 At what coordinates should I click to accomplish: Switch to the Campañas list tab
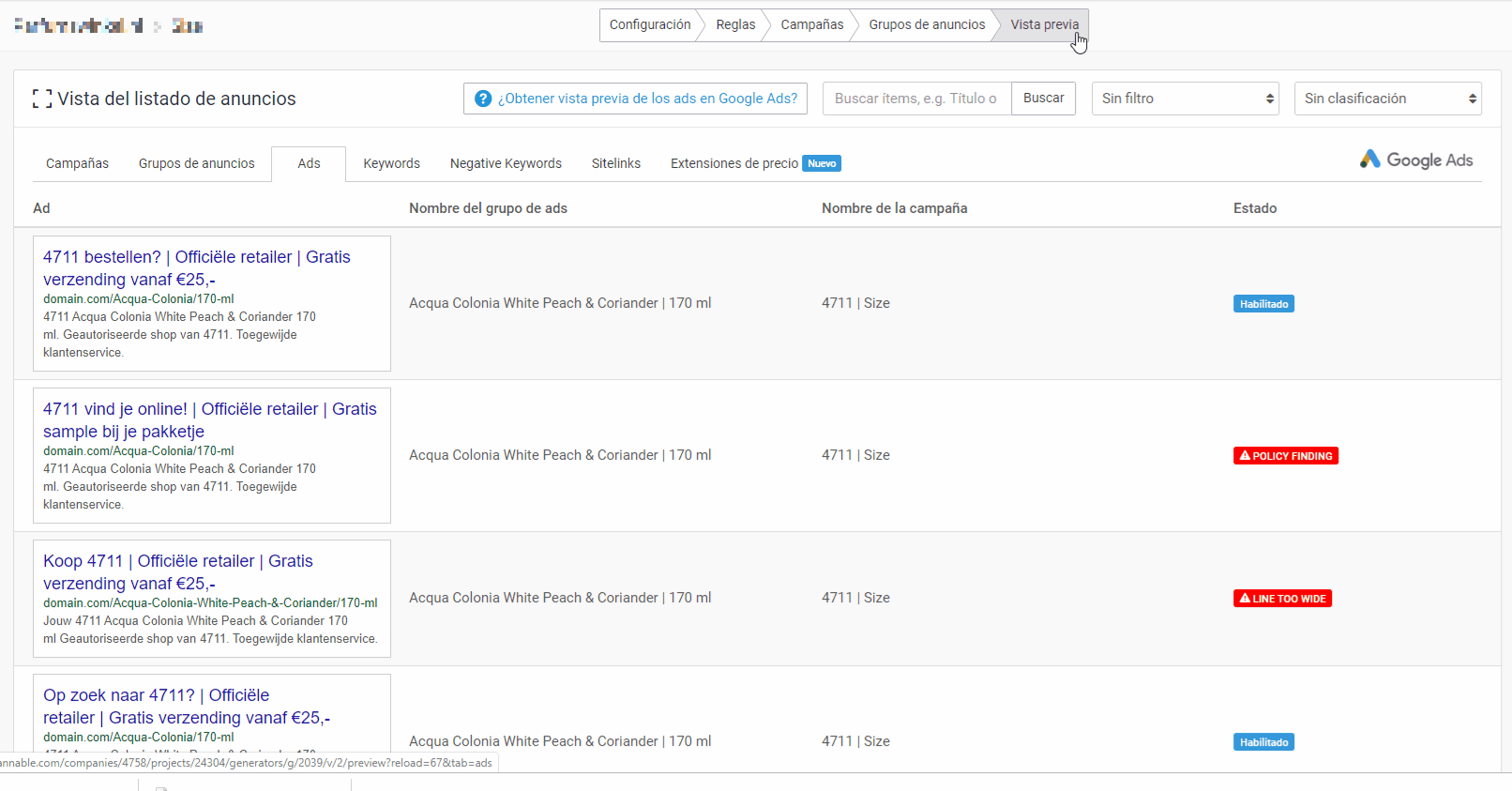77,163
